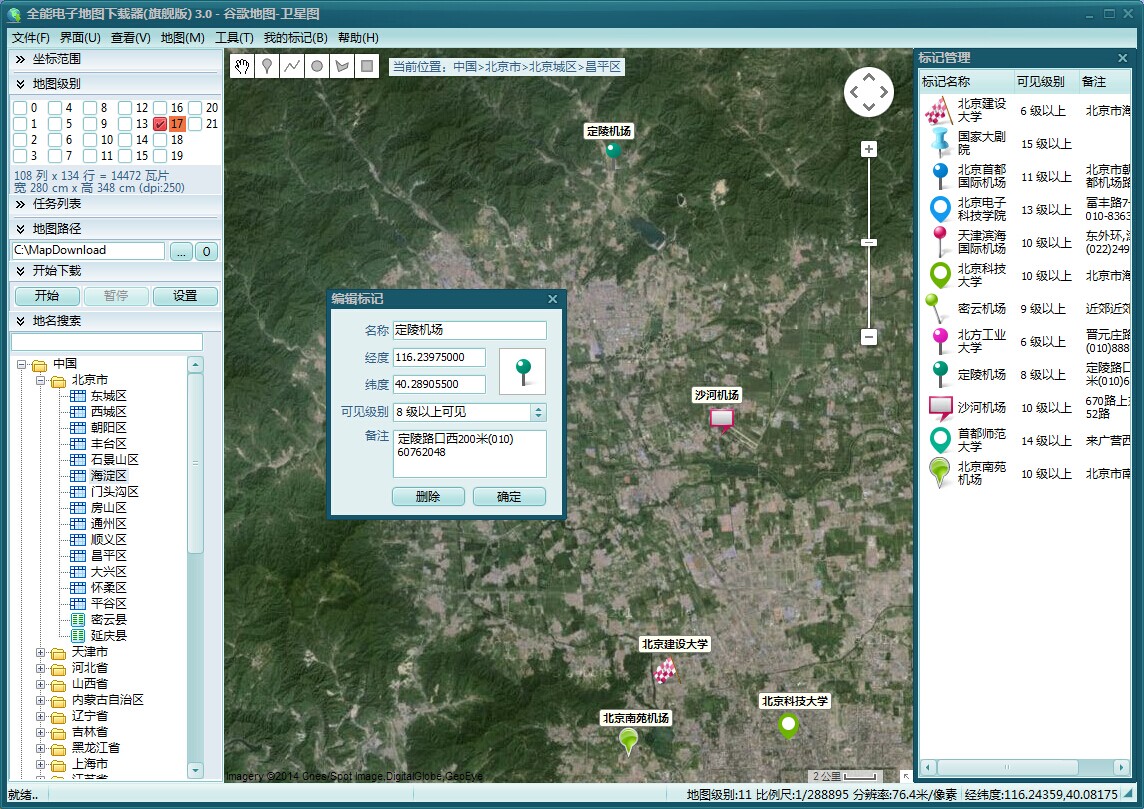The image size is (1144, 809).
Task: Select 海淀区 in the place tree
Action: [108, 476]
